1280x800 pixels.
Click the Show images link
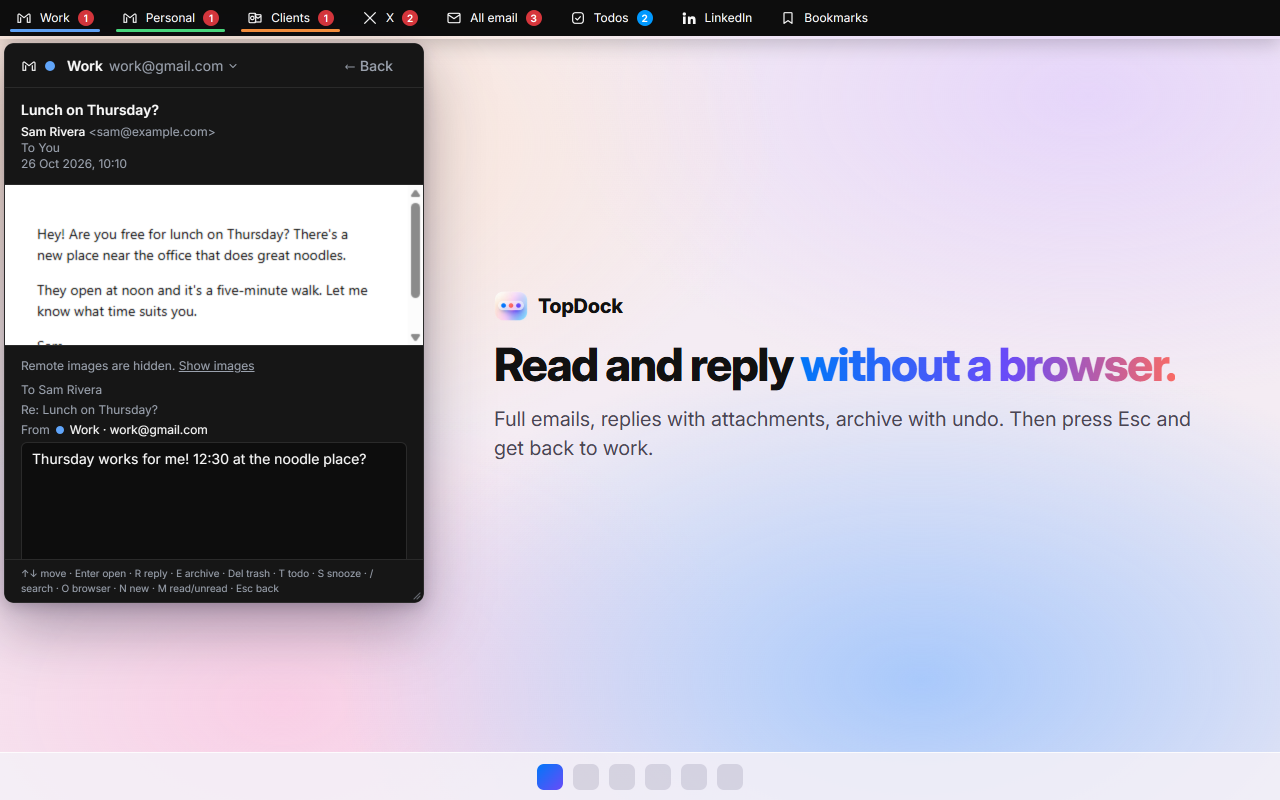pos(216,366)
